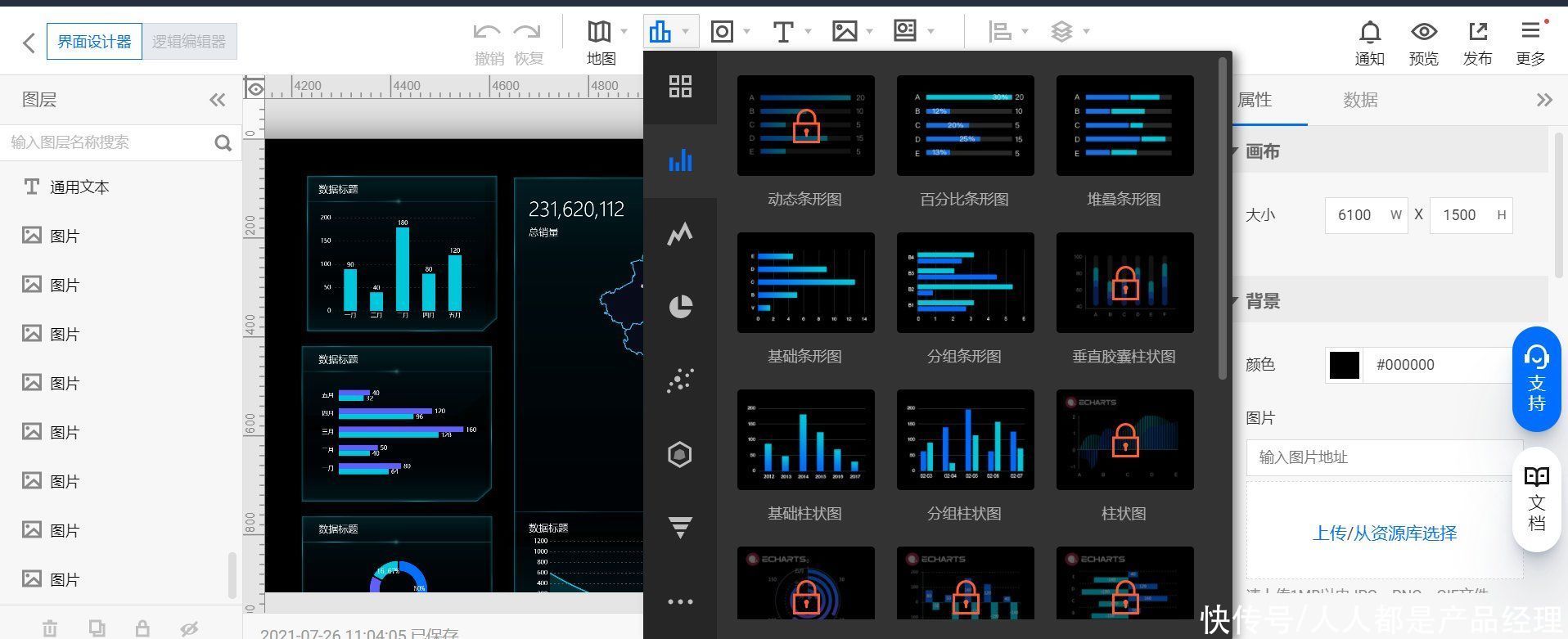Select the hexagon chart category icon
Screen dimensions: 1568x639
pos(680,454)
